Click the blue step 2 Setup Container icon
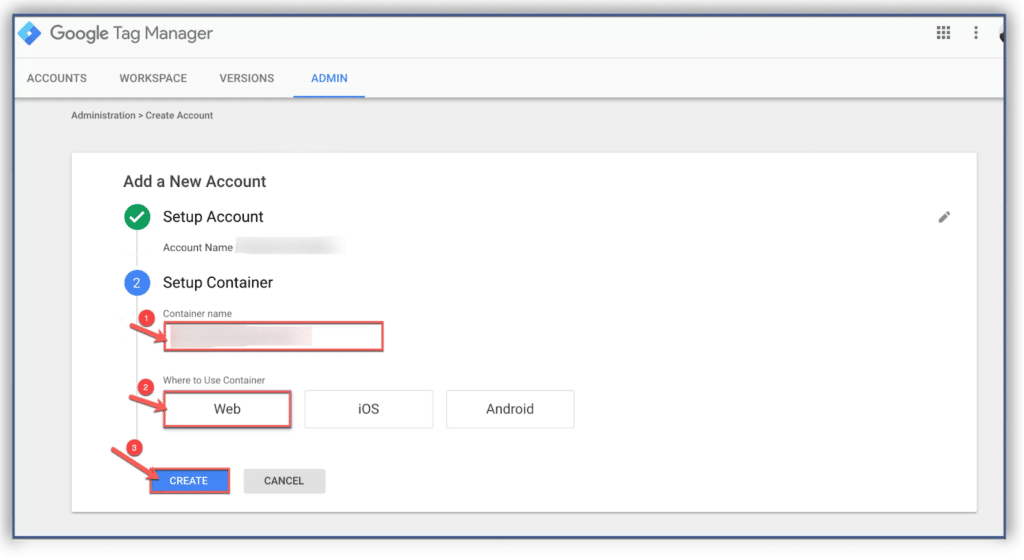Image resolution: width=1024 pixels, height=560 pixels. click(137, 283)
